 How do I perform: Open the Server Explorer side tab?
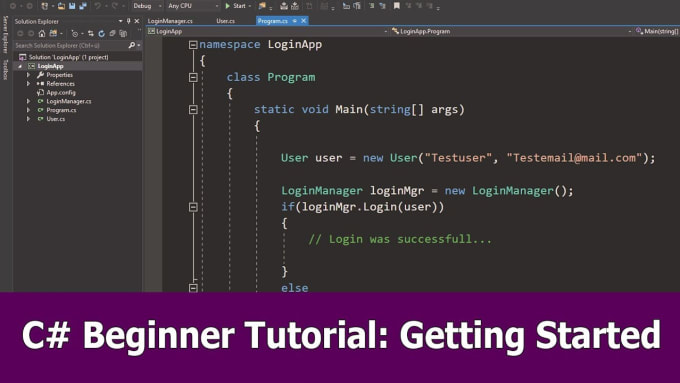point(5,34)
